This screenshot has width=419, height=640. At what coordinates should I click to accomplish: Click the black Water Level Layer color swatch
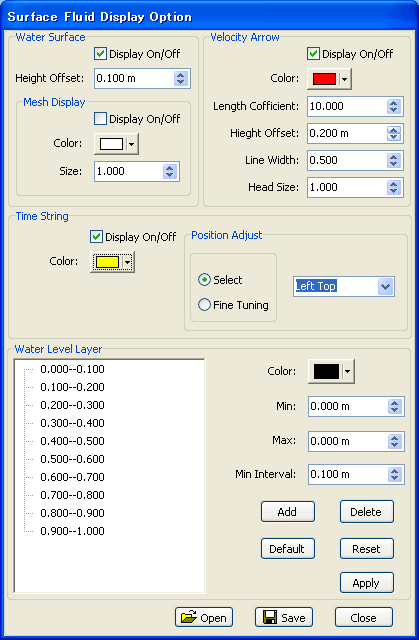pyautogui.click(x=326, y=371)
